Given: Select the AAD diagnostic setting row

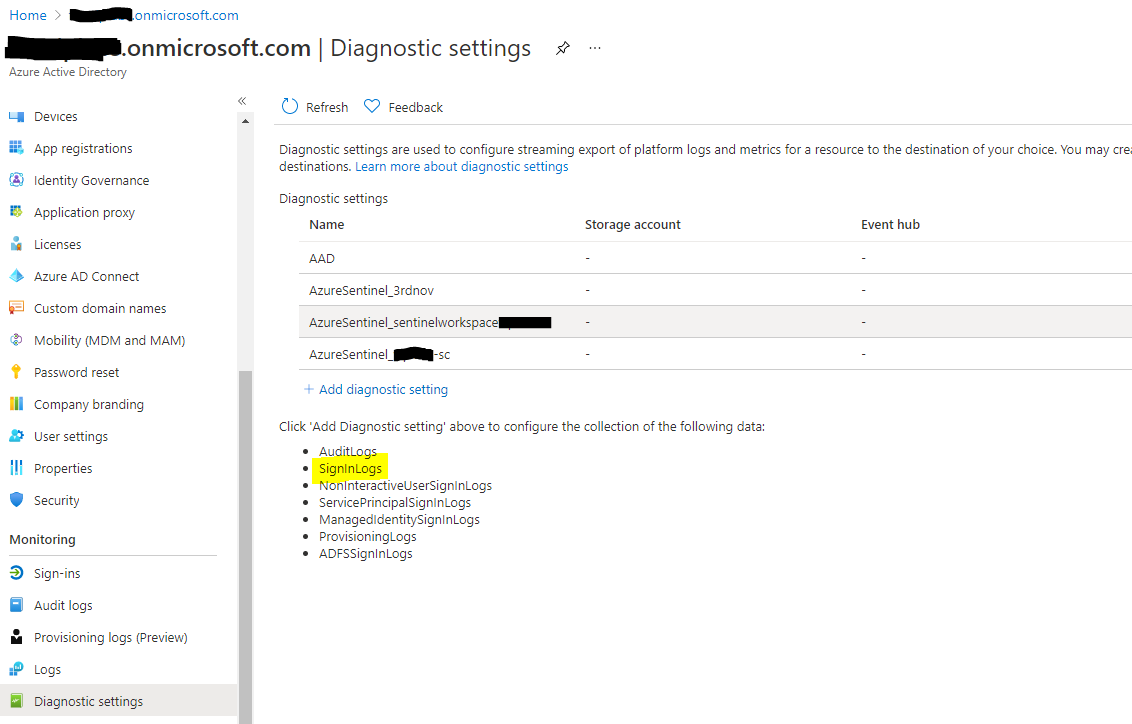Looking at the screenshot, I should coord(715,258).
